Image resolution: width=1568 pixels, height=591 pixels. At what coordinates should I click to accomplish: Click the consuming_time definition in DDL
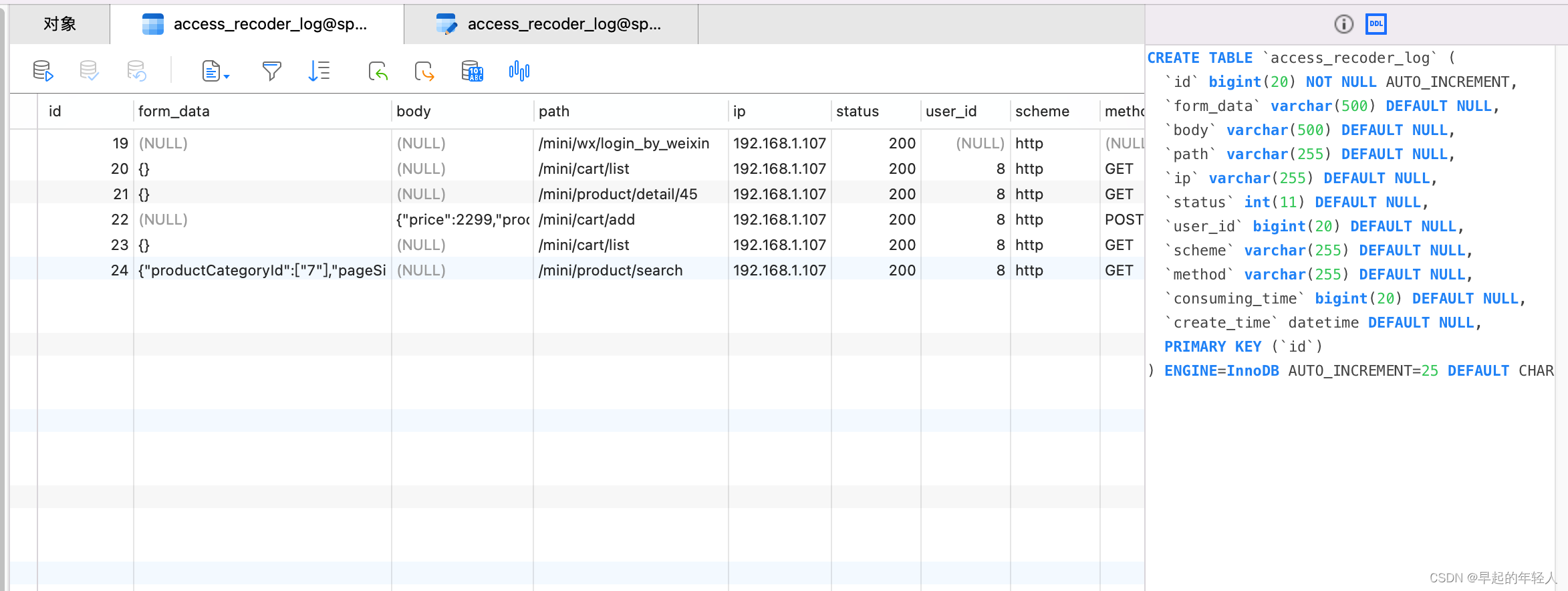(x=1345, y=298)
